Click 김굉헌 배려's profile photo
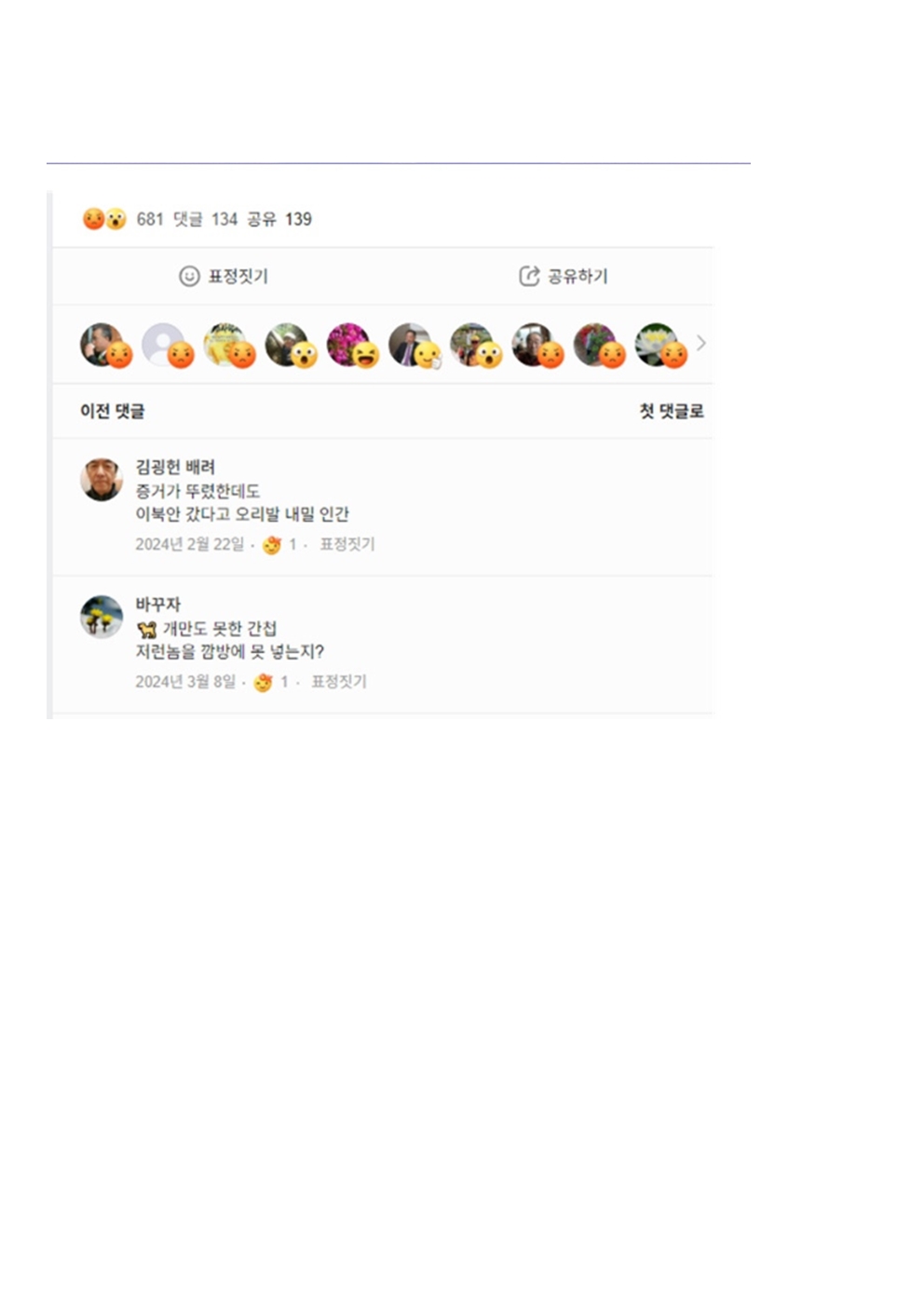 point(102,480)
